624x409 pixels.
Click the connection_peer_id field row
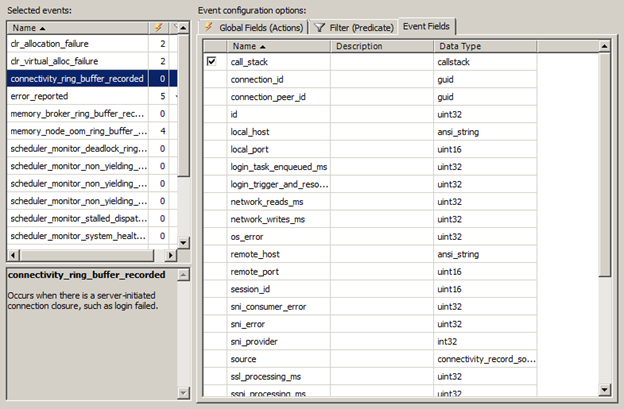click(x=370, y=97)
